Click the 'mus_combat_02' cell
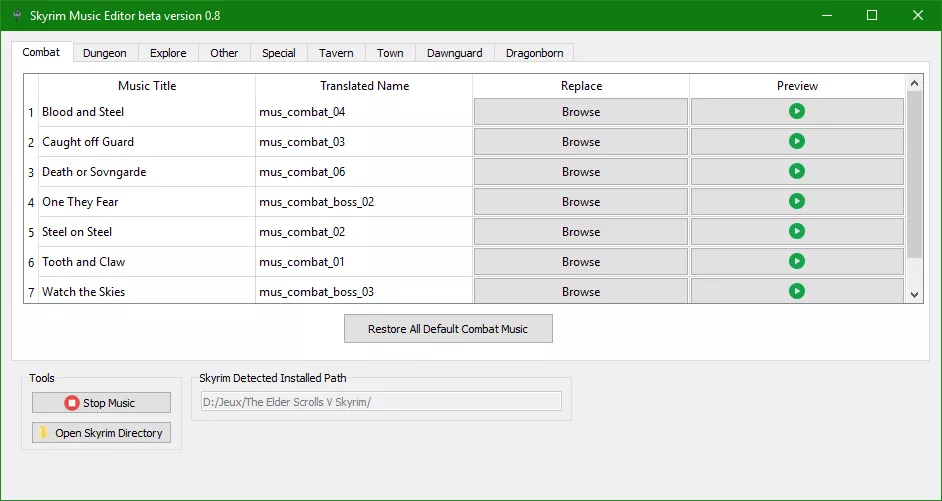 pyautogui.click(x=364, y=232)
